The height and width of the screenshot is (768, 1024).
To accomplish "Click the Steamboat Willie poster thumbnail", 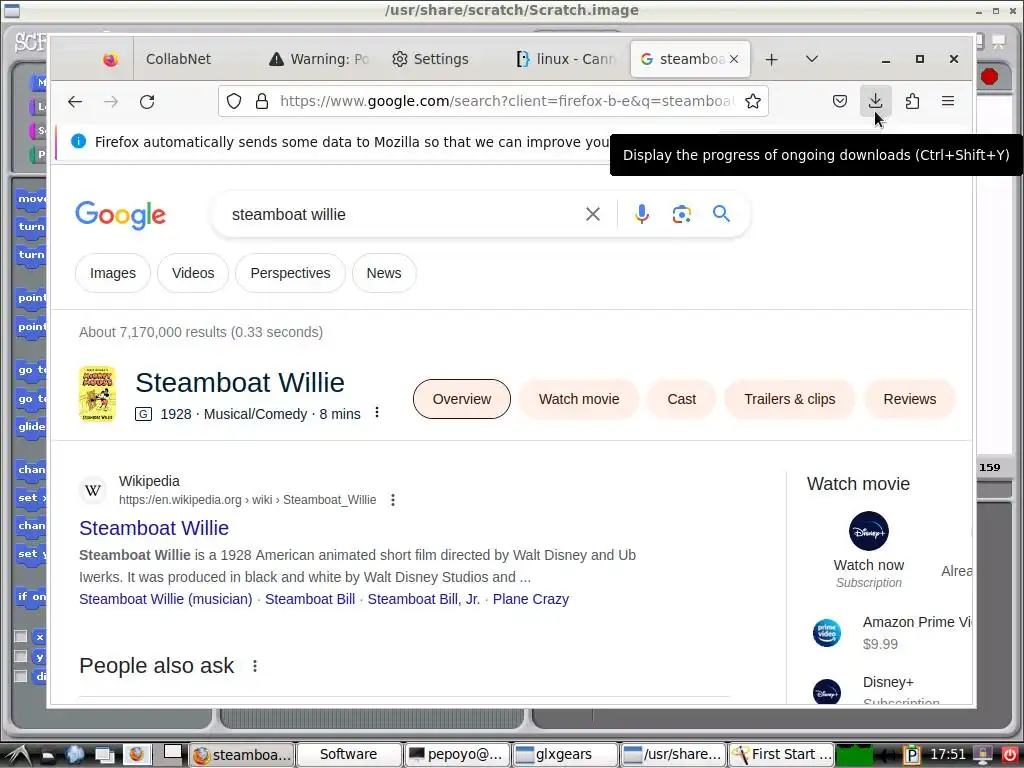I will pyautogui.click(x=97, y=394).
